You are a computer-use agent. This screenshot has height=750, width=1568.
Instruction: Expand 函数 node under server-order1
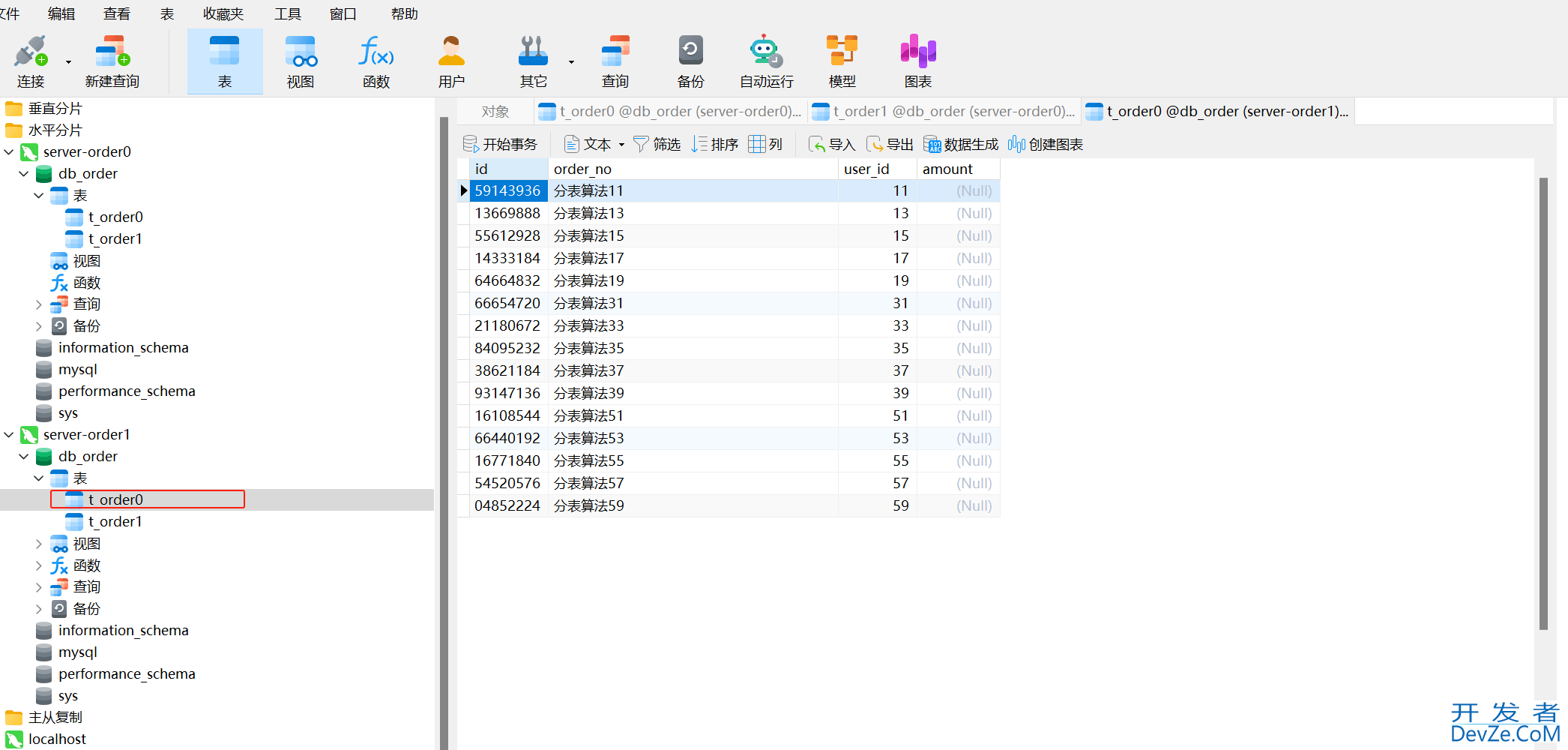(39, 565)
